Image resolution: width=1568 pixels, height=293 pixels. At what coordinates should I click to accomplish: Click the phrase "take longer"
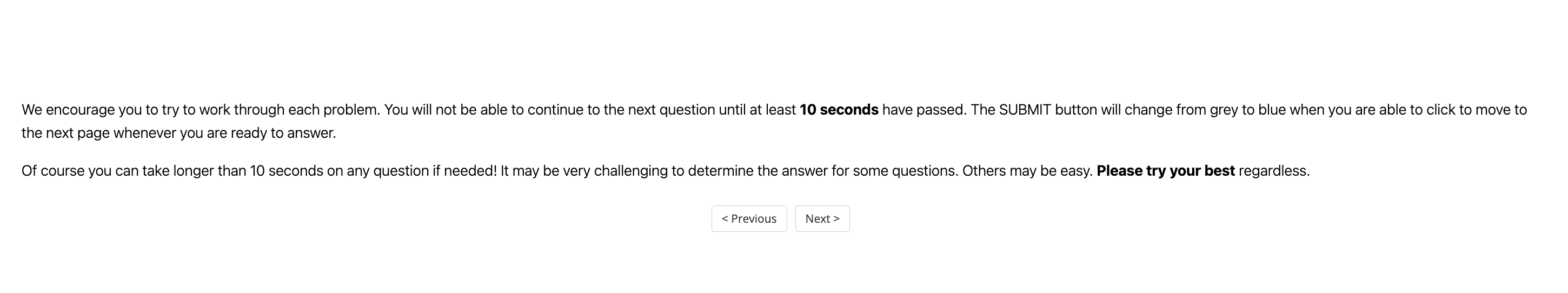178,171
